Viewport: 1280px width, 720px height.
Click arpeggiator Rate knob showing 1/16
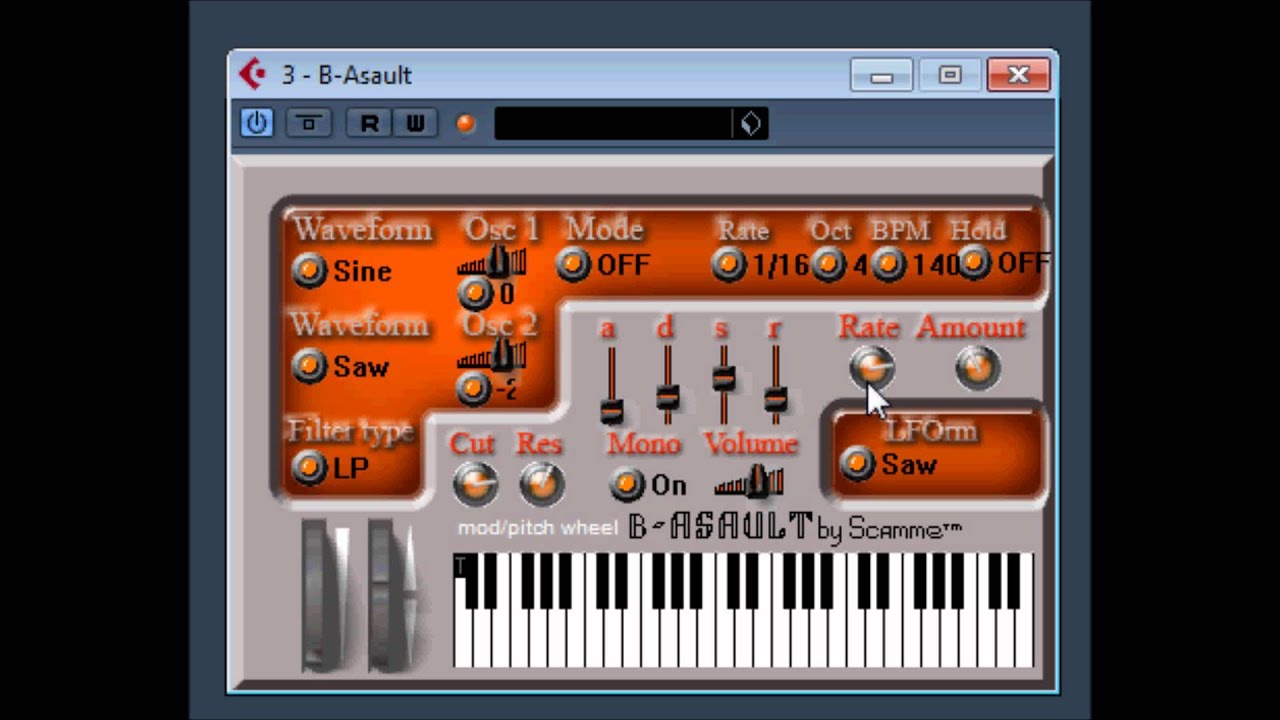tap(729, 264)
